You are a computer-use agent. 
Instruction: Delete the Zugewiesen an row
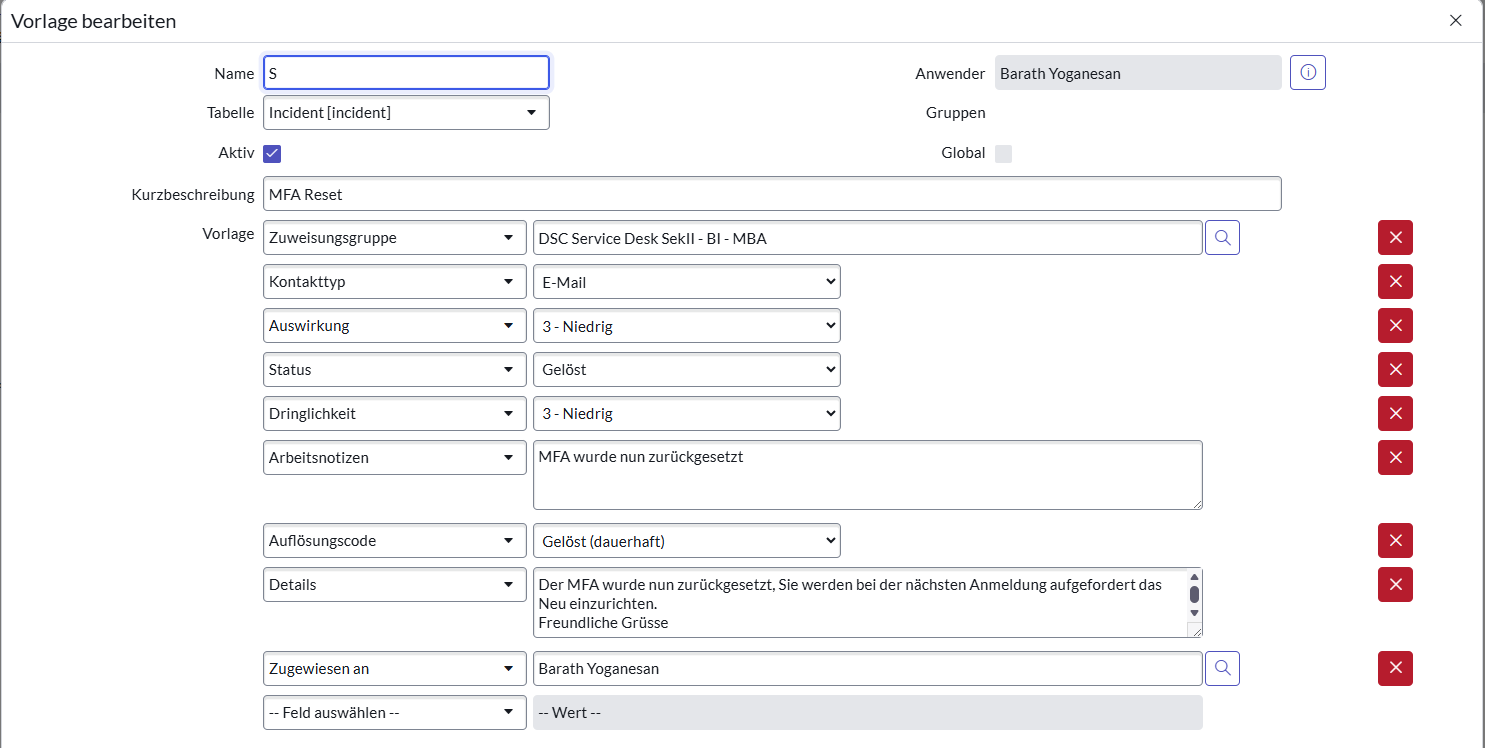pyautogui.click(x=1395, y=668)
